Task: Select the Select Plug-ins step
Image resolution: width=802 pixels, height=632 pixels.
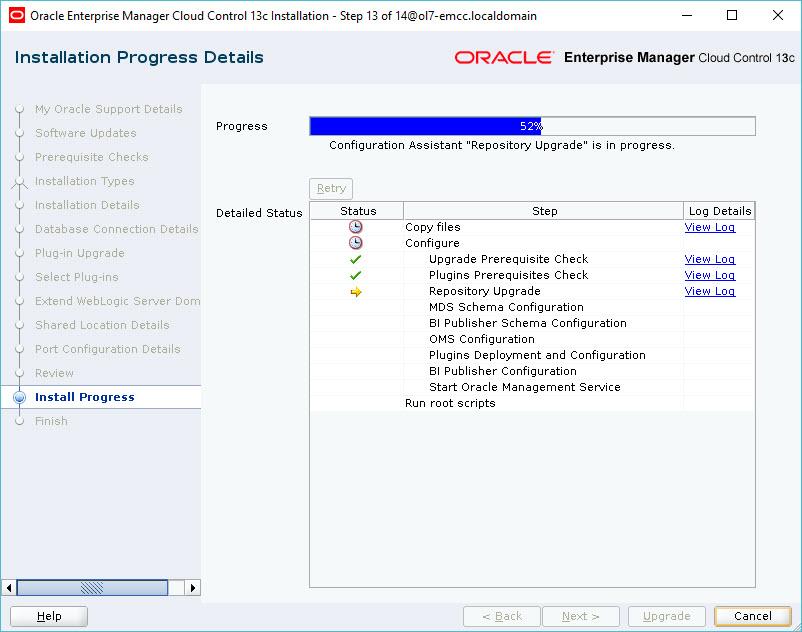Action: (76, 277)
